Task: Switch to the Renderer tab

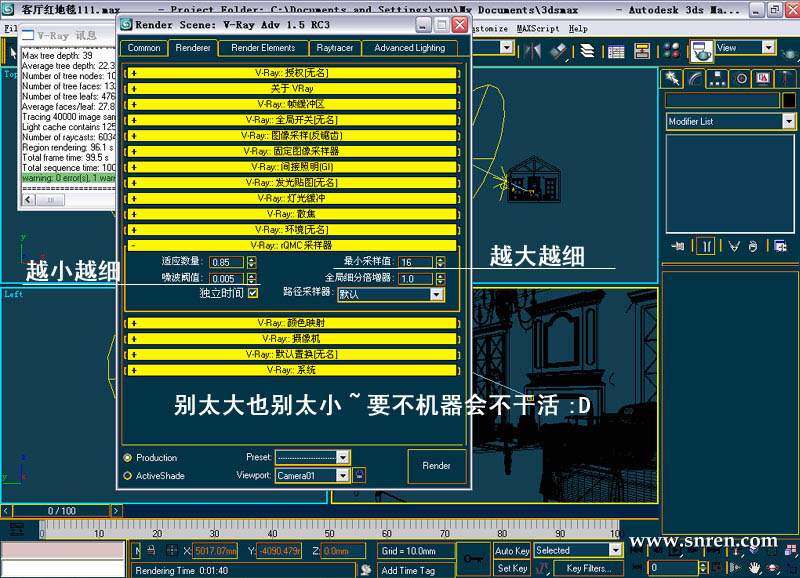Action: coord(193,48)
